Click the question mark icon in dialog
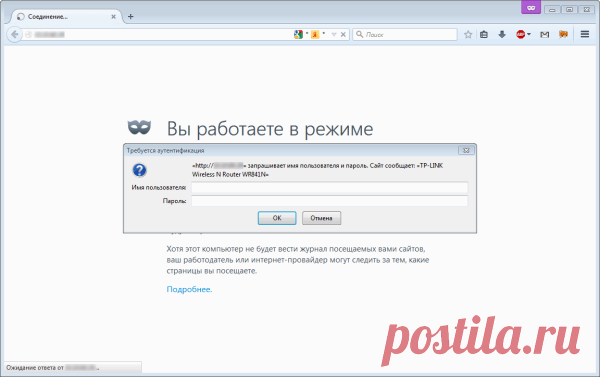 139,170
